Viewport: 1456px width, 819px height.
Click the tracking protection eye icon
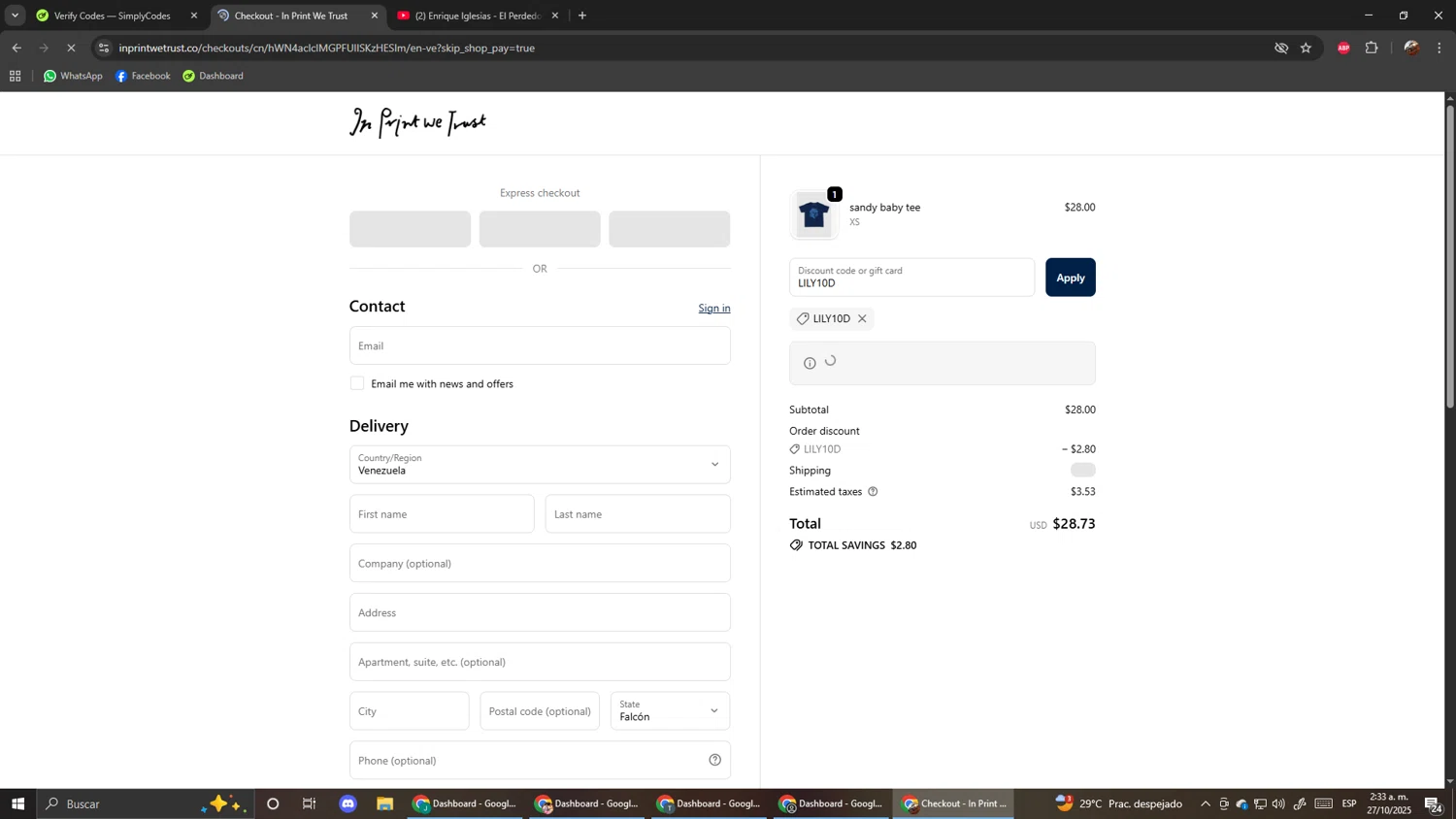tap(1281, 48)
